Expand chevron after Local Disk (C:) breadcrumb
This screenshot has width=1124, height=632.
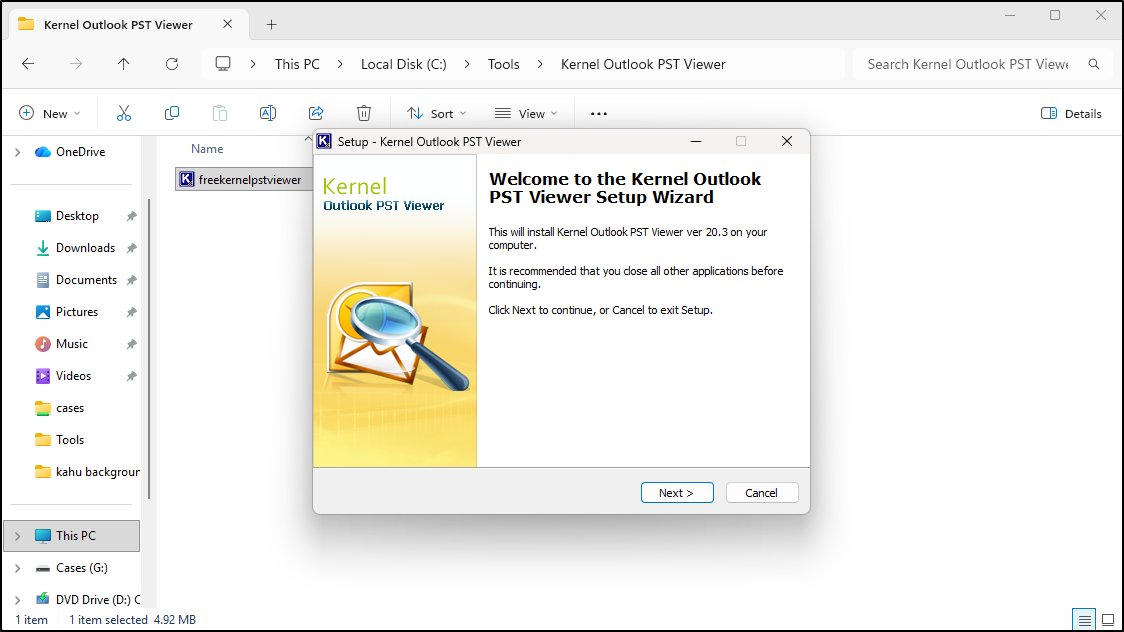click(467, 64)
